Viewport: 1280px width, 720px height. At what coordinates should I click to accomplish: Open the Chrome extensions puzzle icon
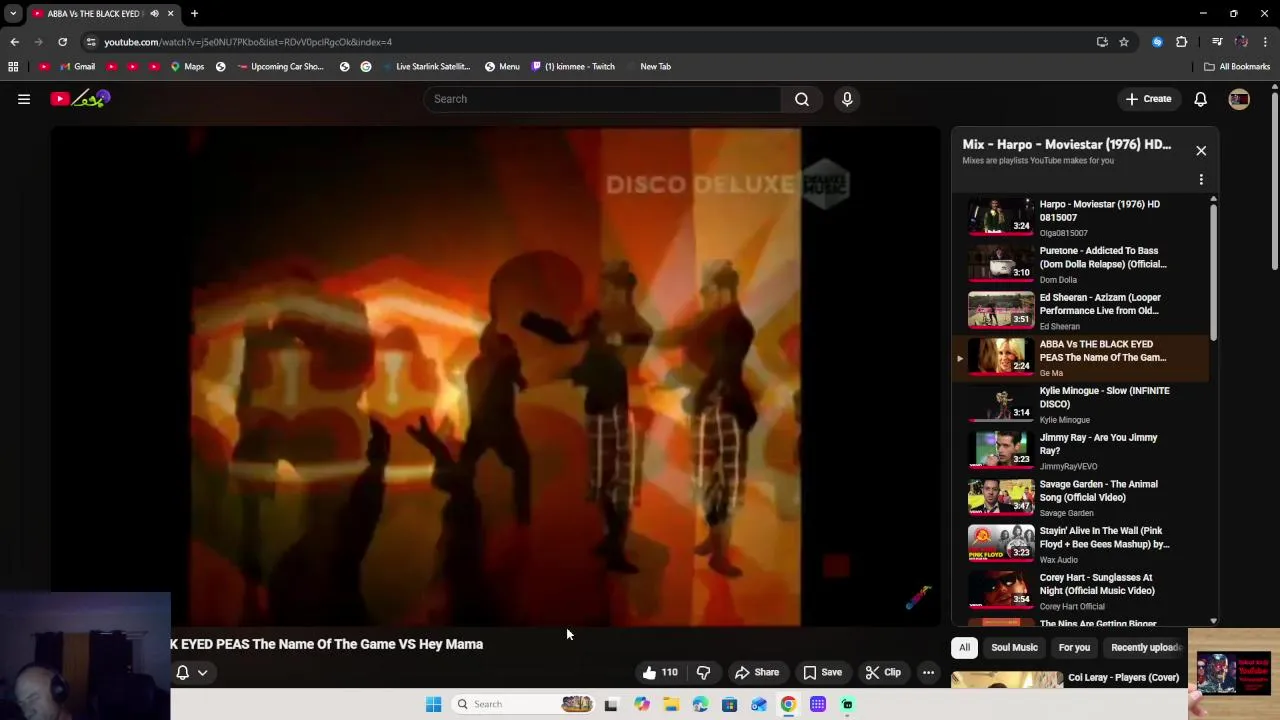click(1182, 42)
